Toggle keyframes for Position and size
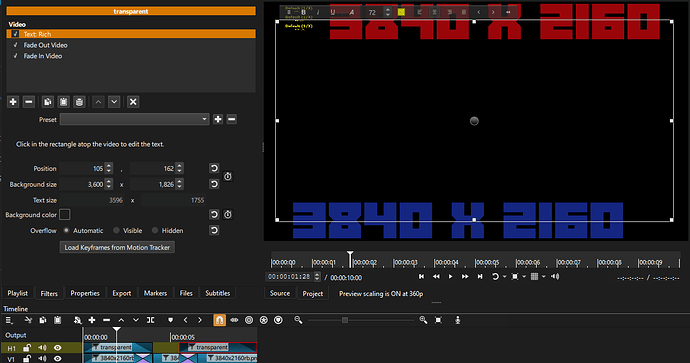Image resolution: width=690 pixels, height=363 pixels. pos(228,176)
